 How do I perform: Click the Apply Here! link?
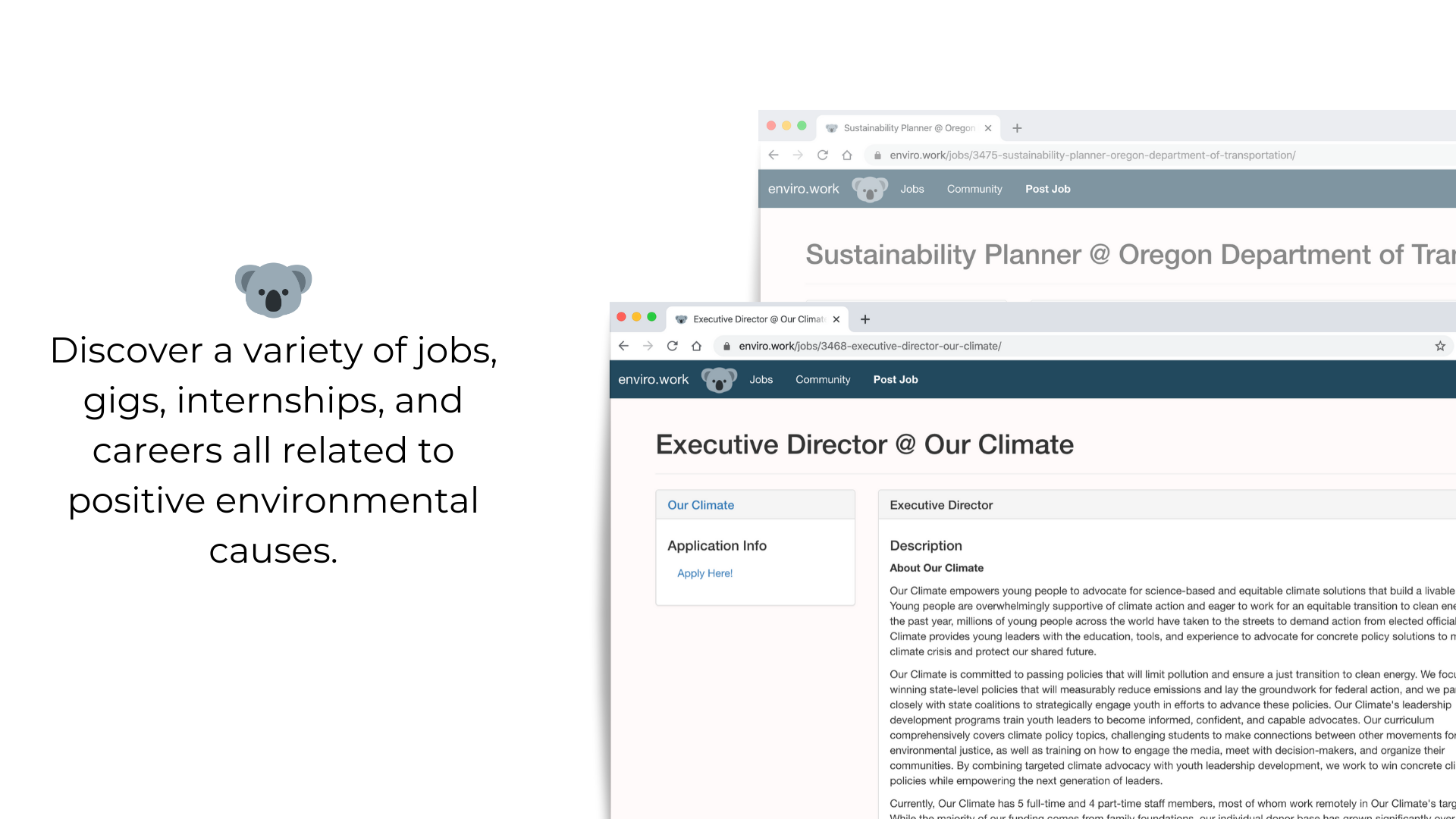pos(705,573)
